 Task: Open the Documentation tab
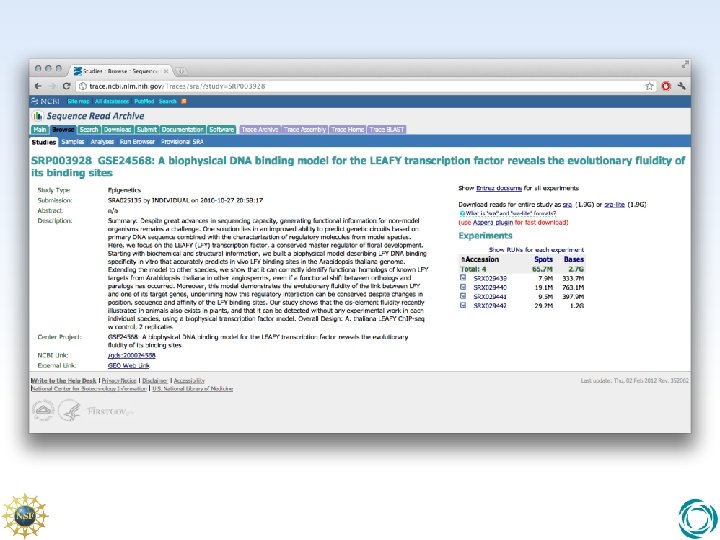[x=183, y=130]
